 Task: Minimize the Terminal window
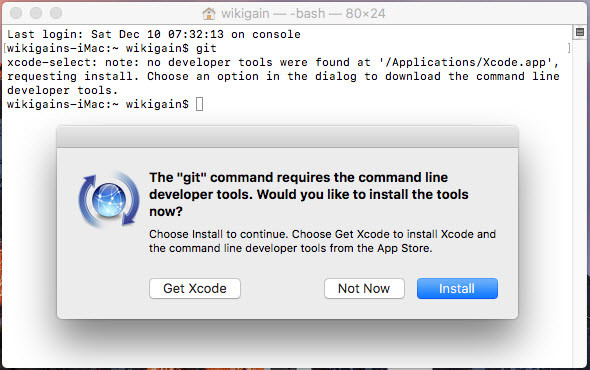(36, 13)
